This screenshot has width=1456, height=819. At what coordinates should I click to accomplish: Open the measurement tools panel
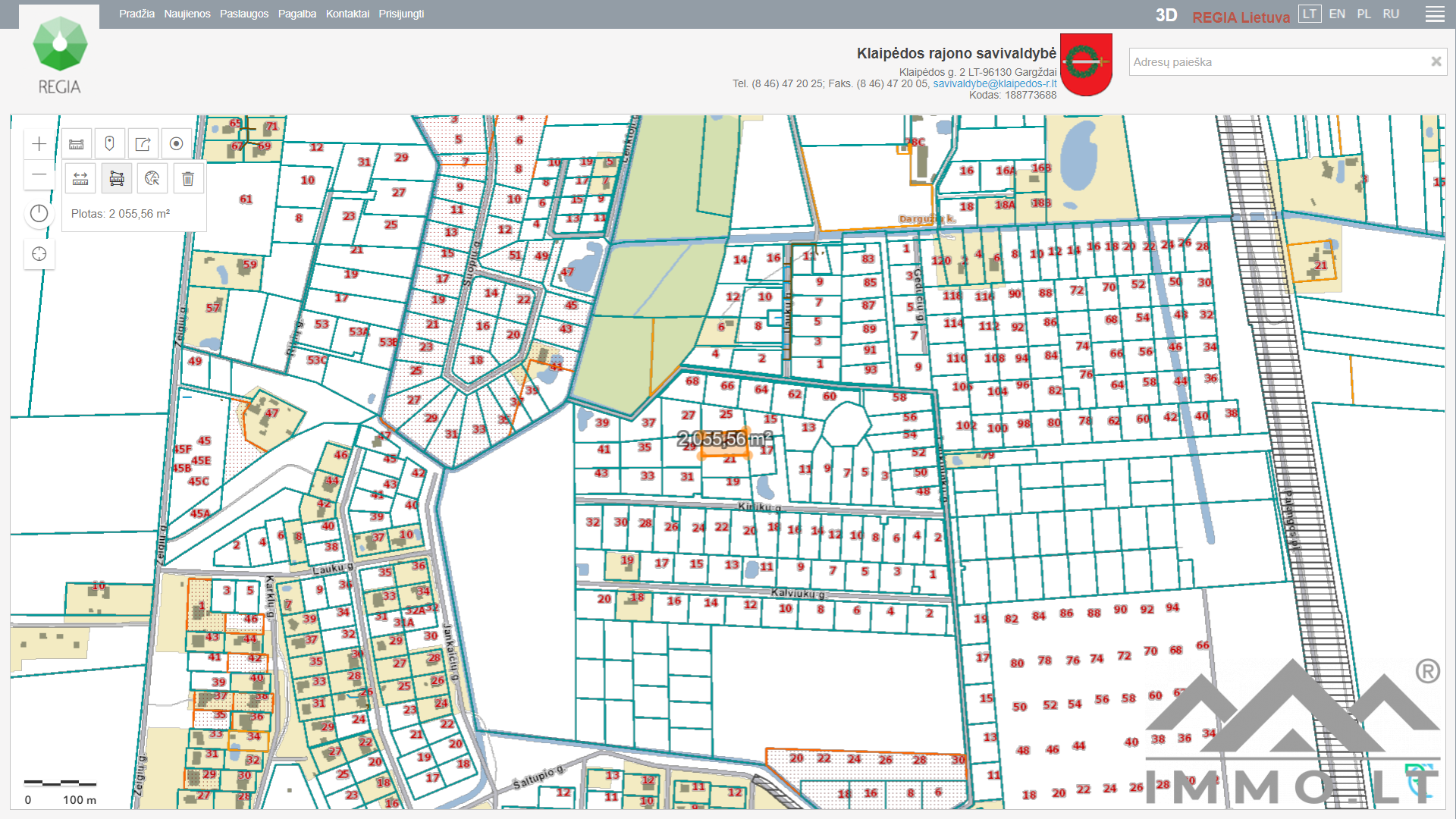[77, 144]
